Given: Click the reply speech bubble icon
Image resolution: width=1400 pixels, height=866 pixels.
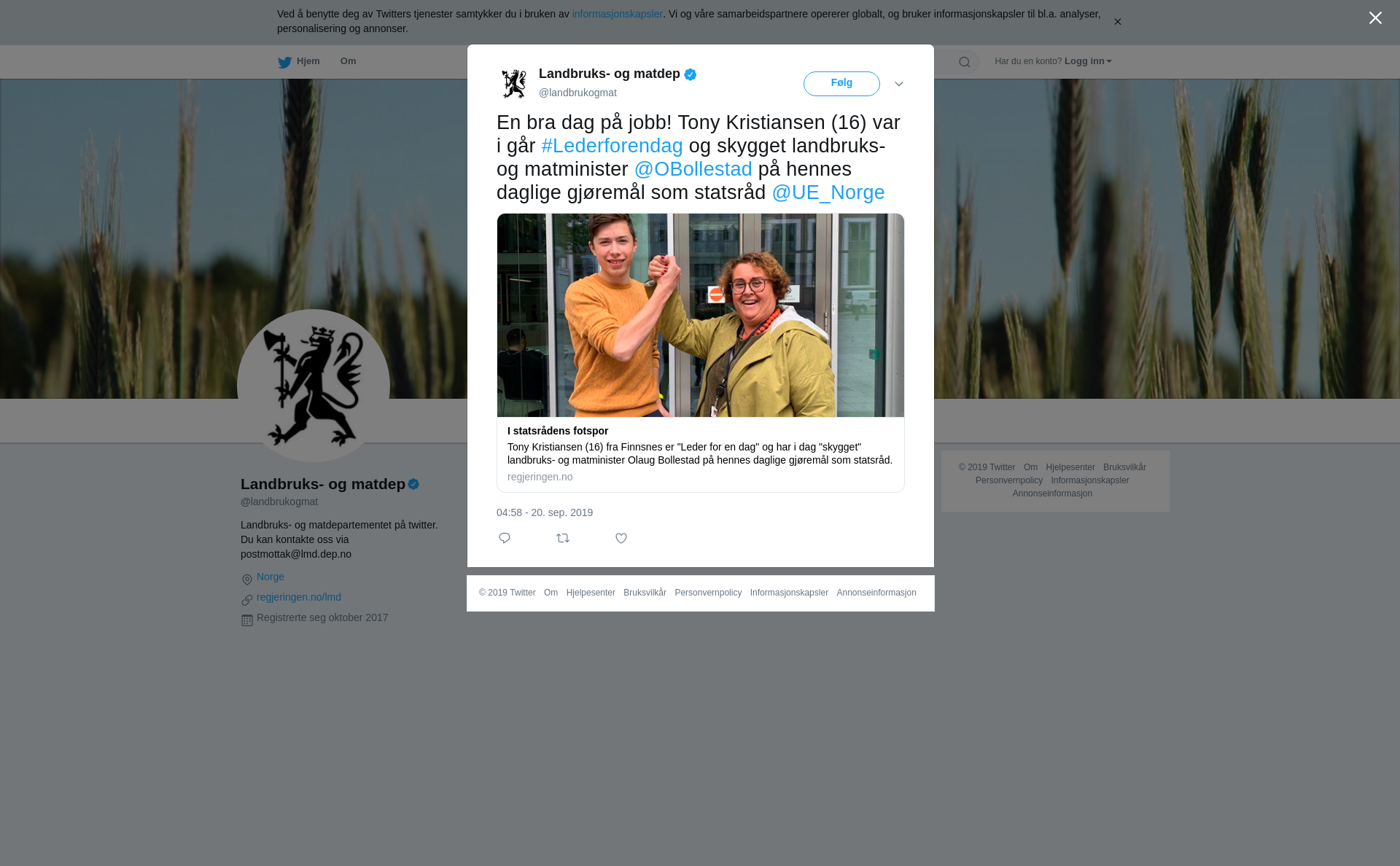Looking at the screenshot, I should (x=505, y=538).
